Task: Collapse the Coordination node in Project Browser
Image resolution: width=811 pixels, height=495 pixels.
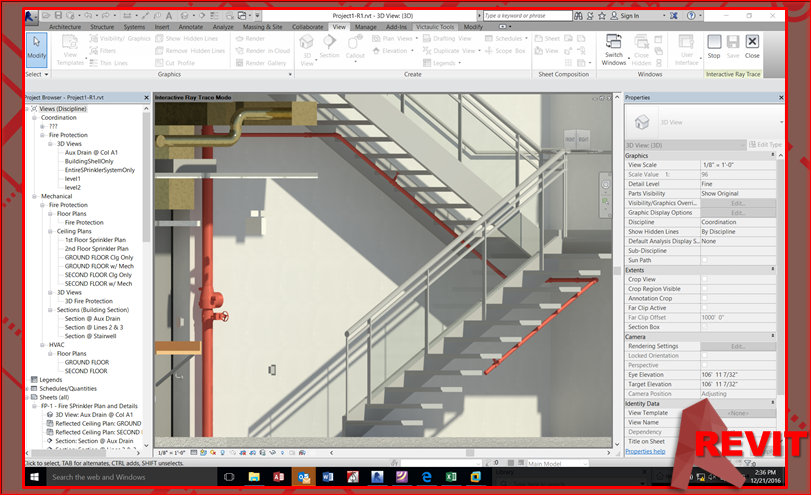Action: (36, 117)
